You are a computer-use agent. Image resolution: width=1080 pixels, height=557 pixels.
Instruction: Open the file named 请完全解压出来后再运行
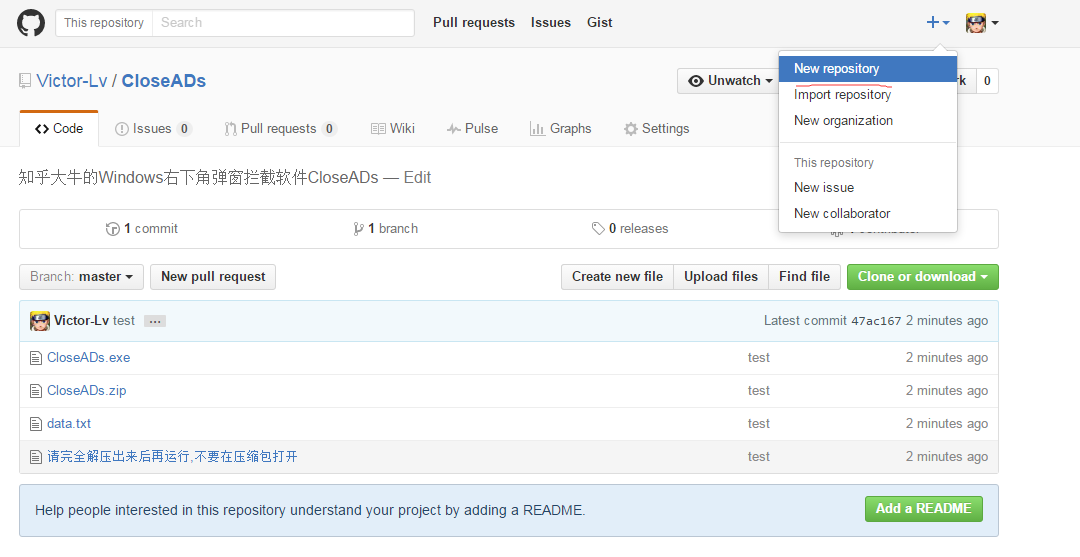(x=172, y=457)
